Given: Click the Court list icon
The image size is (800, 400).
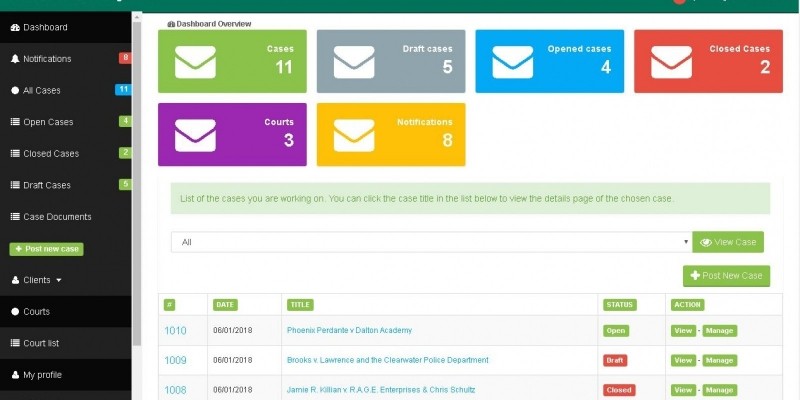Looking at the screenshot, I should [x=15, y=343].
